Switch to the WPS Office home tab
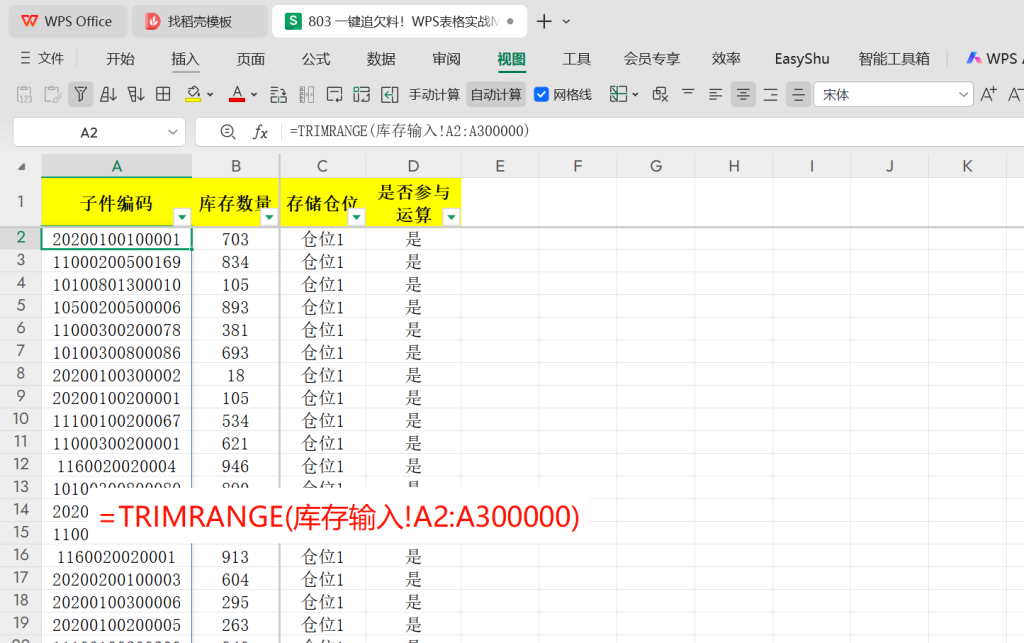This screenshot has height=643, width=1024. point(67,22)
